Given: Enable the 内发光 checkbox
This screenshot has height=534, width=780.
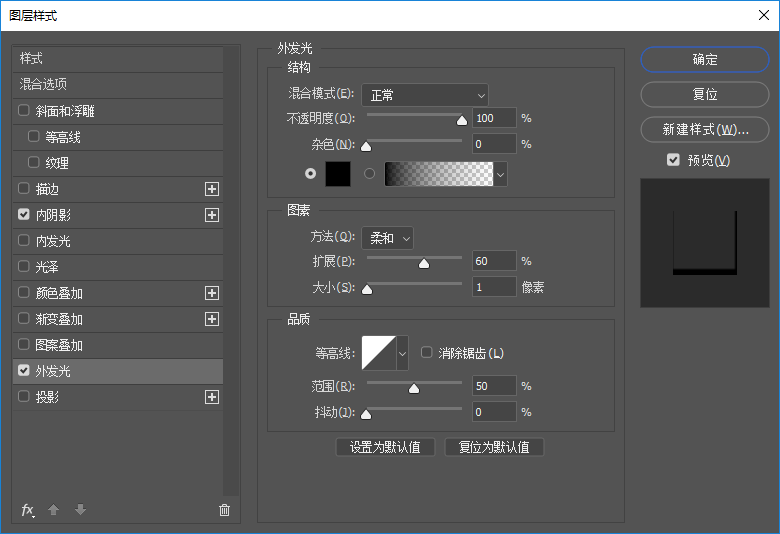Looking at the screenshot, I should pyautogui.click(x=23, y=240).
